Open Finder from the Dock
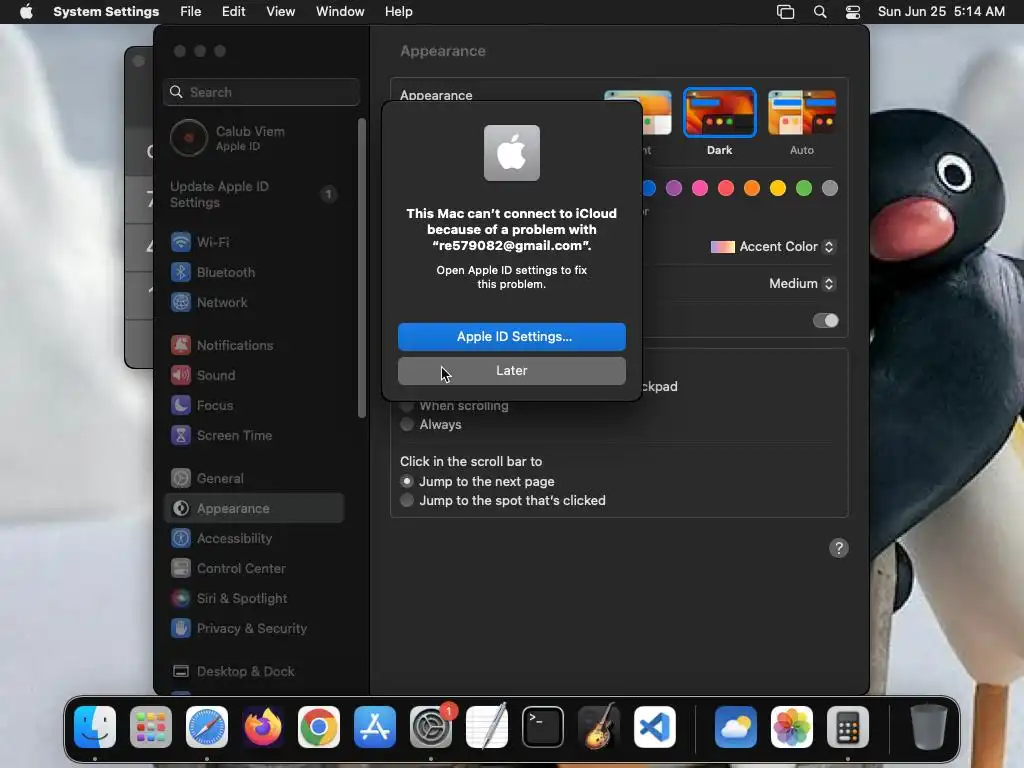This screenshot has width=1024, height=768. pos(95,727)
